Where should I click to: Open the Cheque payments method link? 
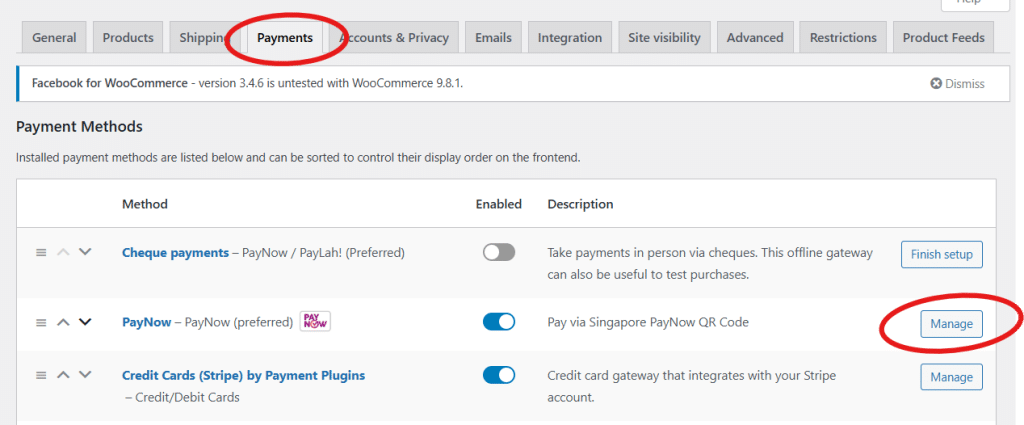pyautogui.click(x=175, y=253)
